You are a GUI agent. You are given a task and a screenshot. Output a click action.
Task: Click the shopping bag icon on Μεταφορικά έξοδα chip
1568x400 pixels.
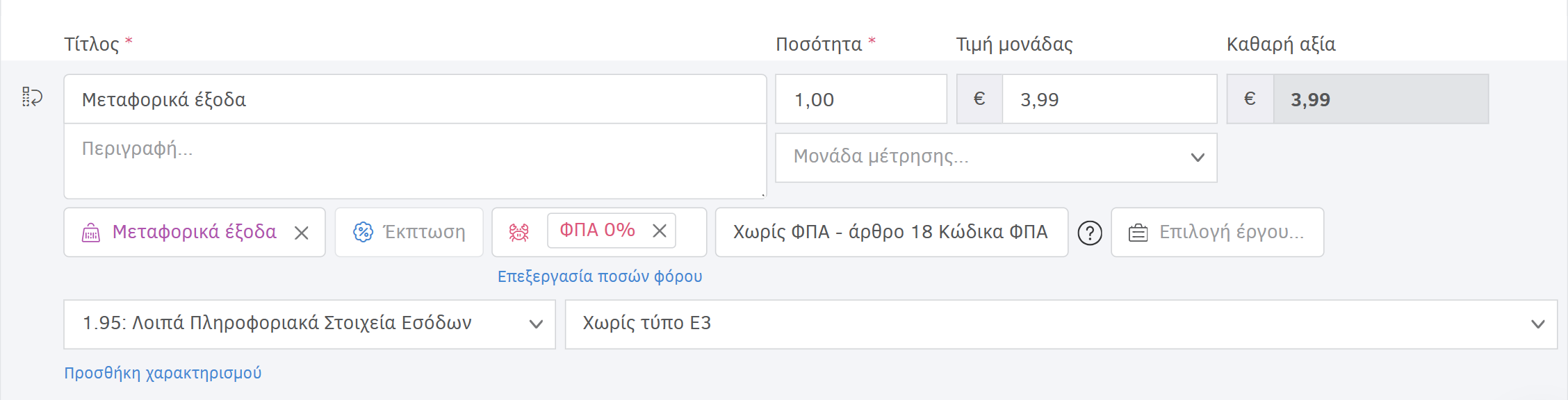[91, 232]
